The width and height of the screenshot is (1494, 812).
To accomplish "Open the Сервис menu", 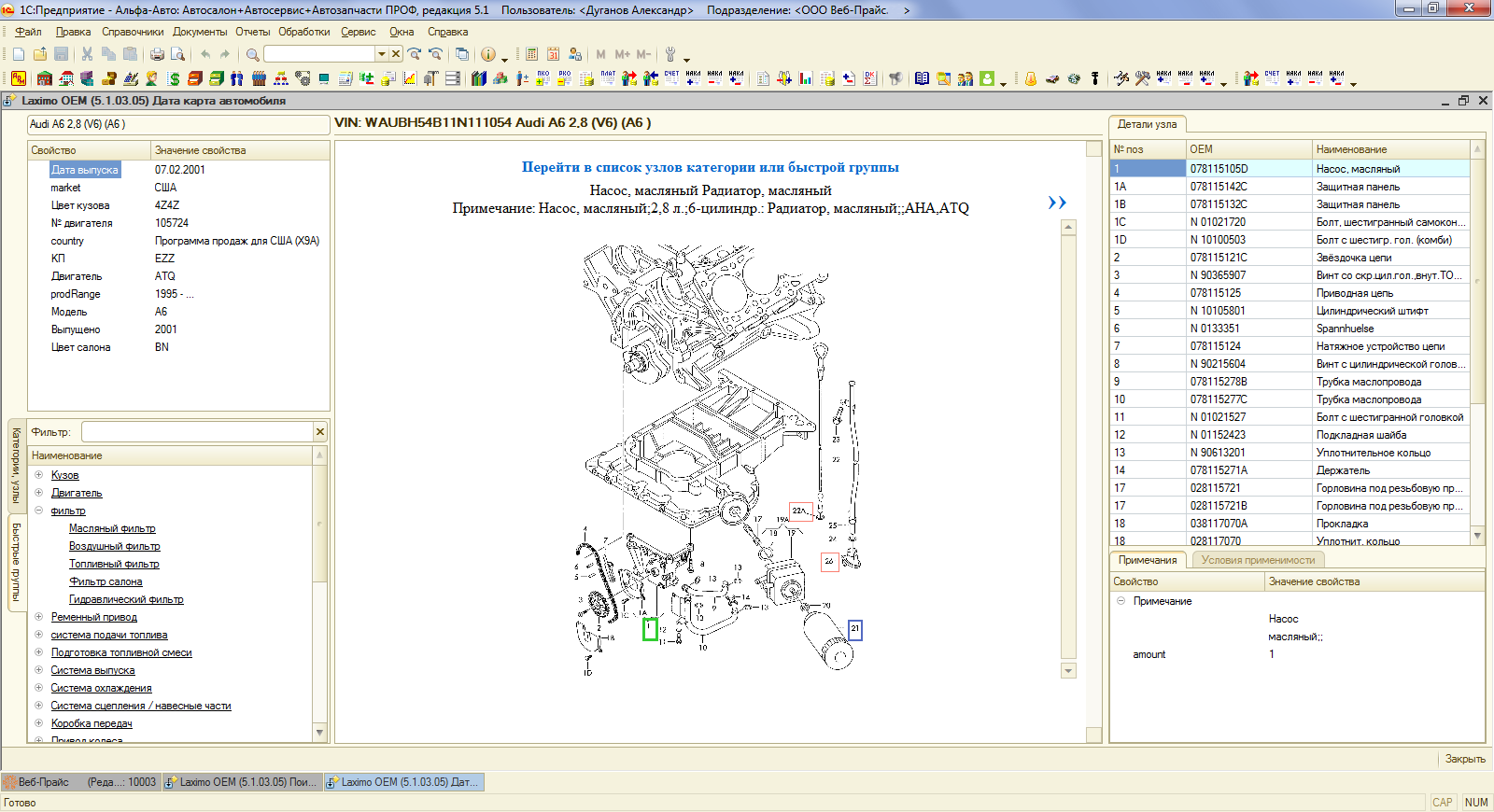I will point(359,32).
